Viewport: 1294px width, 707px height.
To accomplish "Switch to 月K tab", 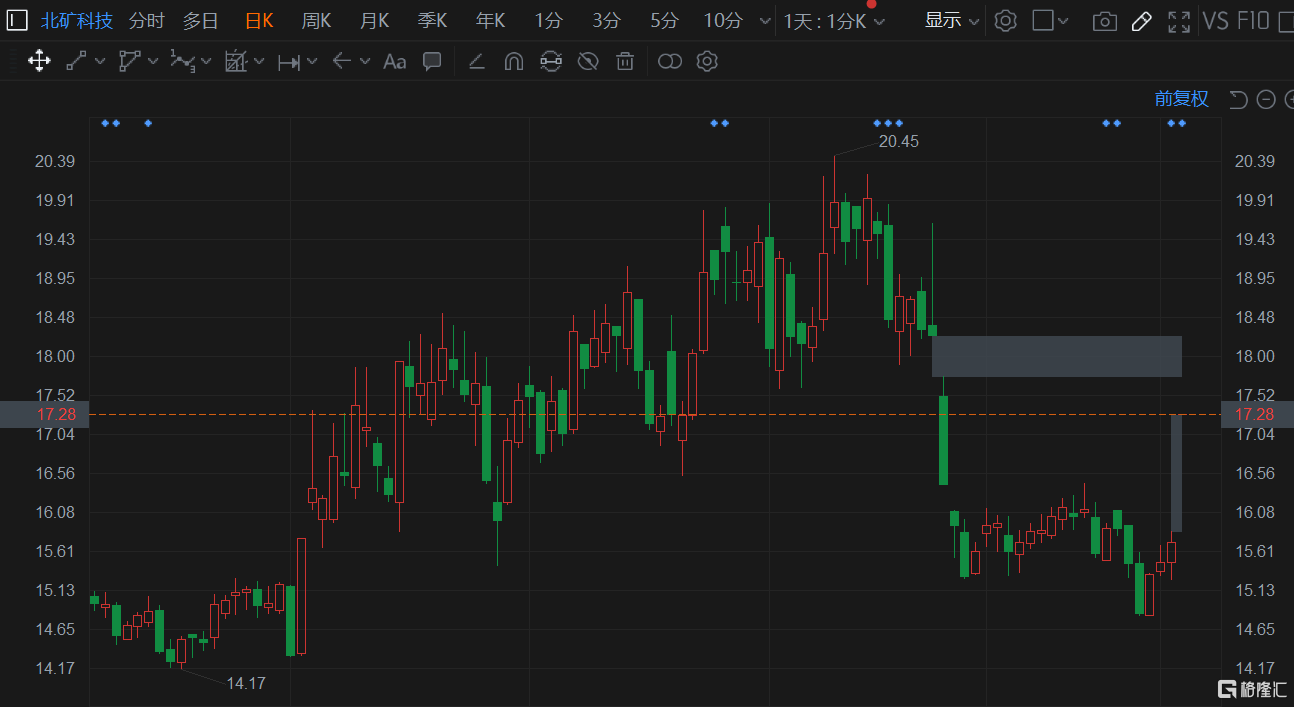I will click(374, 21).
